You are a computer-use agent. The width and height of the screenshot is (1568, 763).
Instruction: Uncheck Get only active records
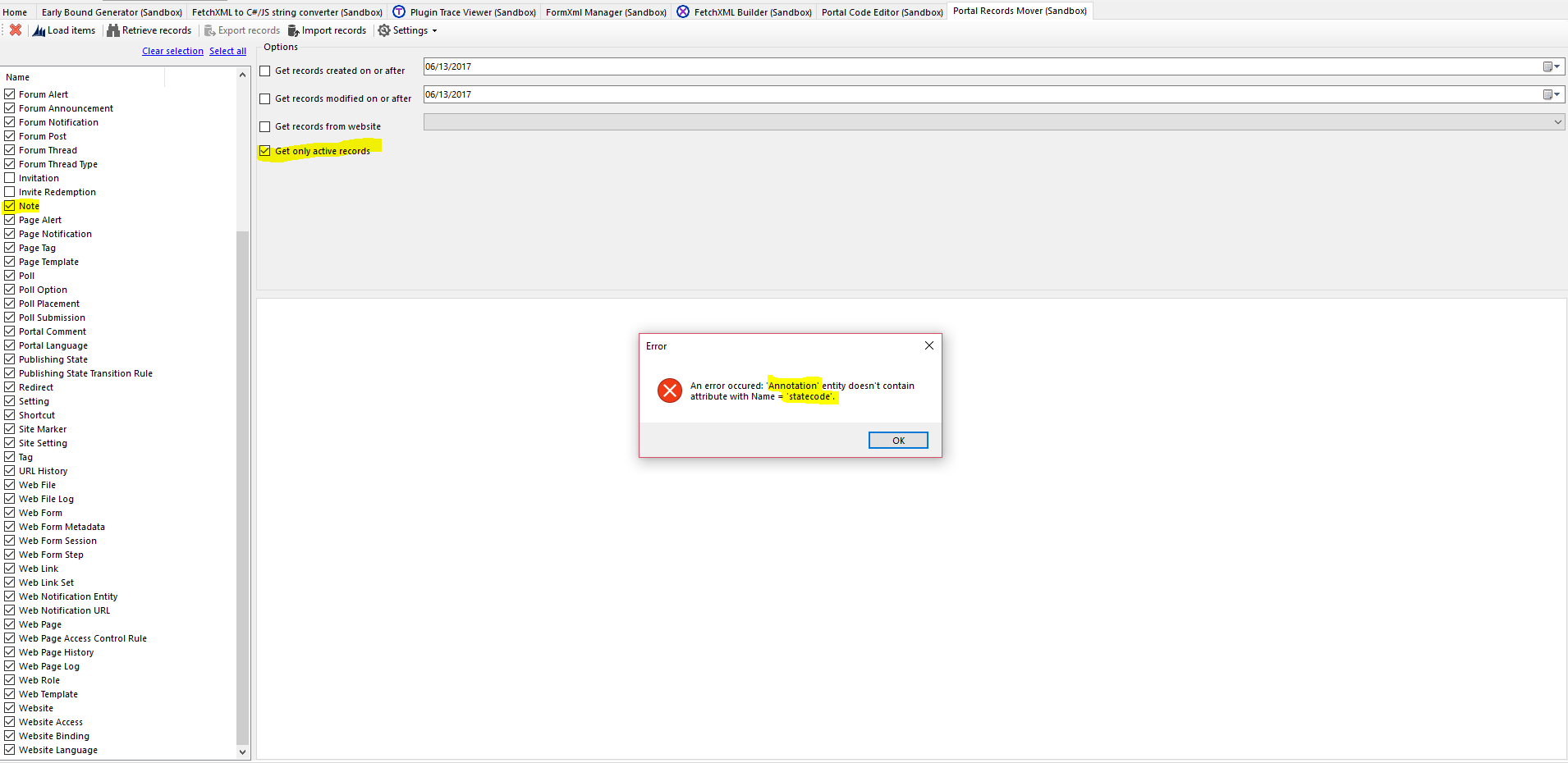(x=265, y=151)
